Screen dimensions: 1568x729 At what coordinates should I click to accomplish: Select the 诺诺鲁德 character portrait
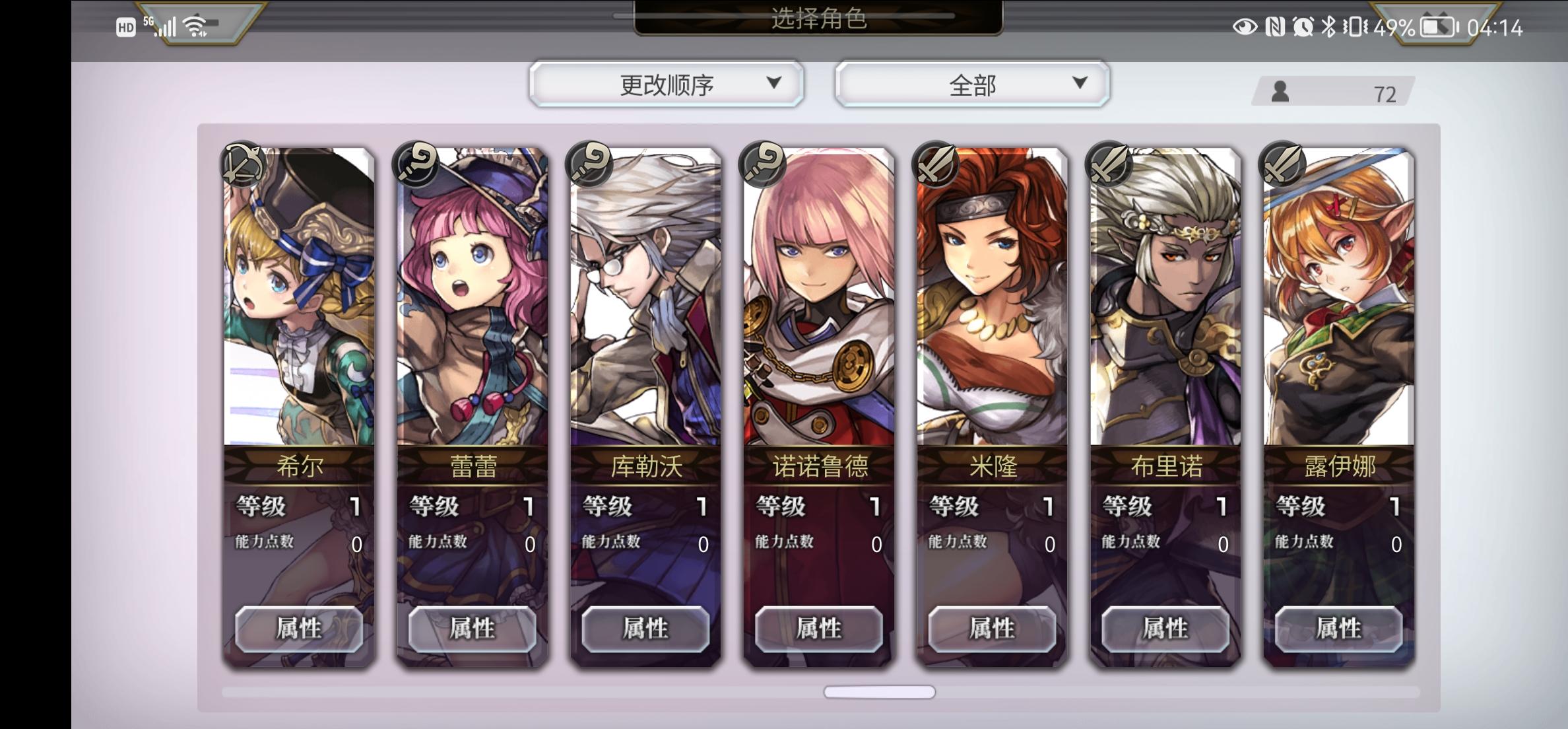[x=819, y=296]
